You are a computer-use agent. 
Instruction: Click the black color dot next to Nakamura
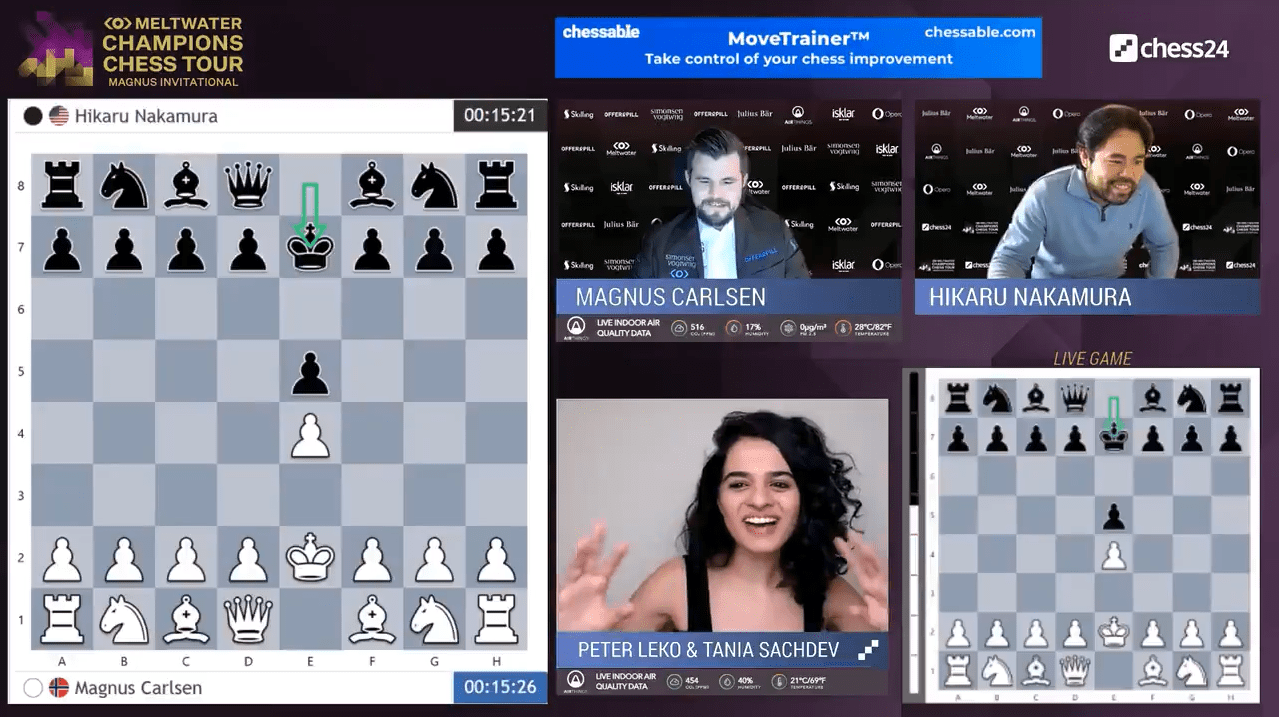click(x=33, y=116)
